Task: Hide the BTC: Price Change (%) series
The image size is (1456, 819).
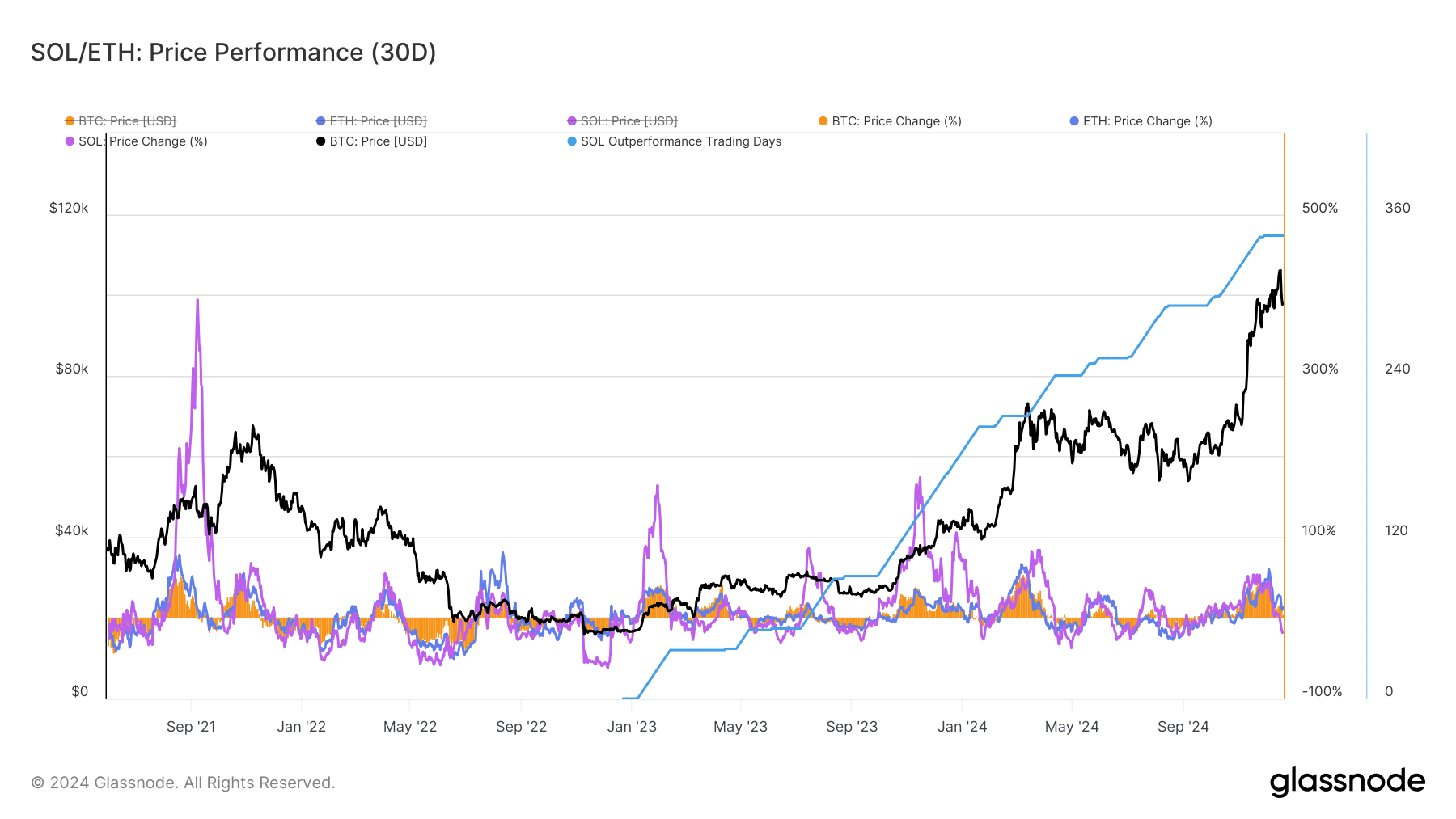Action: 890,121
